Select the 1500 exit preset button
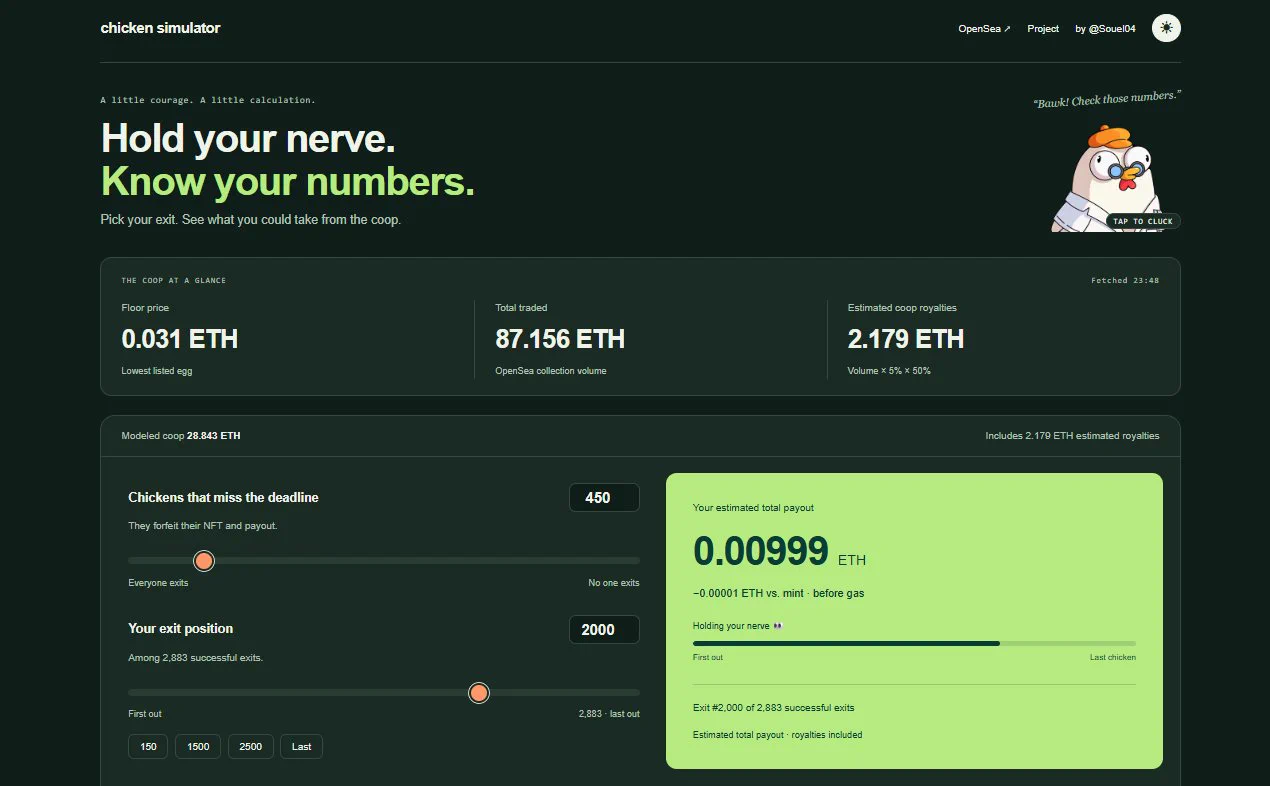 [x=198, y=747]
